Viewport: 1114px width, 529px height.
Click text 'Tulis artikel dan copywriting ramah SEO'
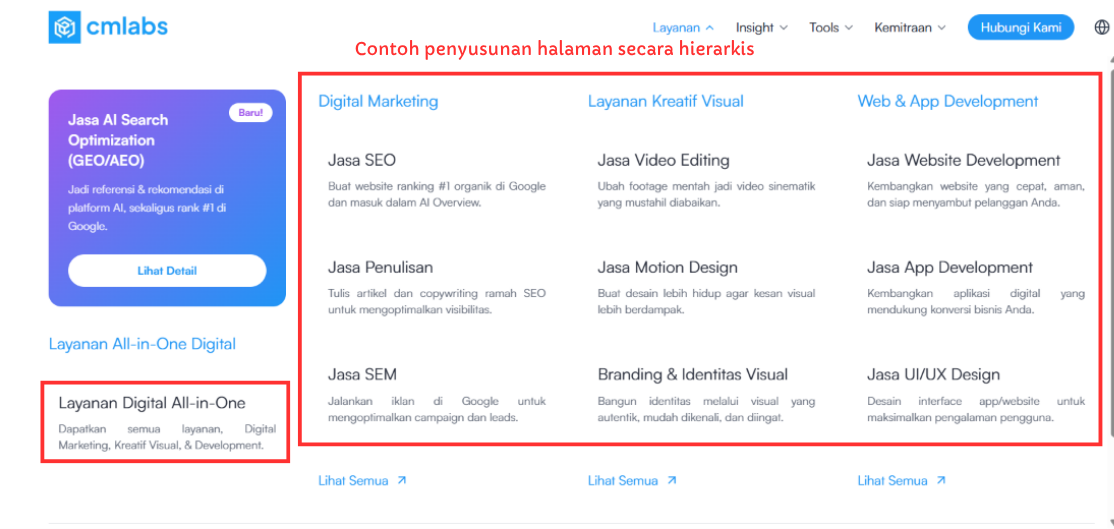pos(437,293)
